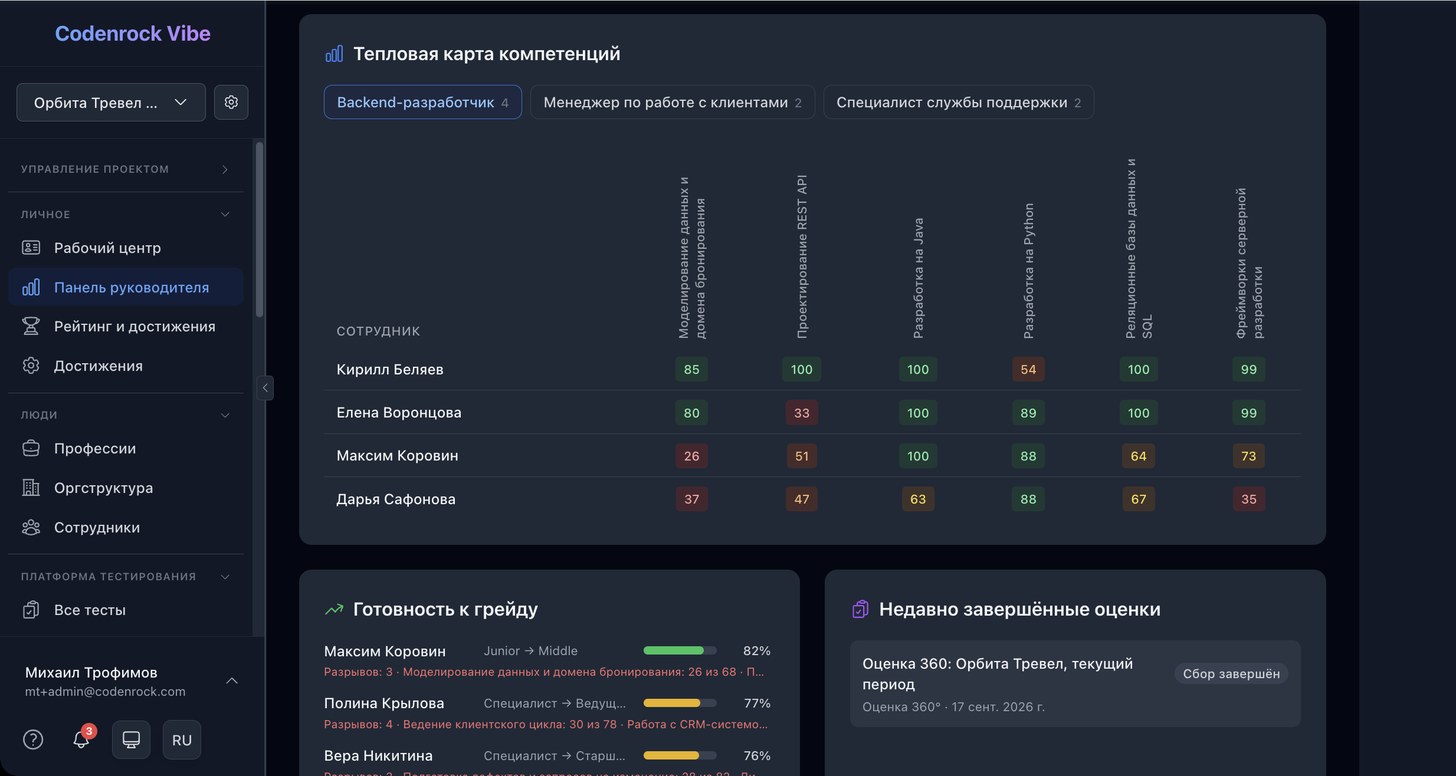
Task: Click the sidebar vertical scrollbar
Action: 260,229
